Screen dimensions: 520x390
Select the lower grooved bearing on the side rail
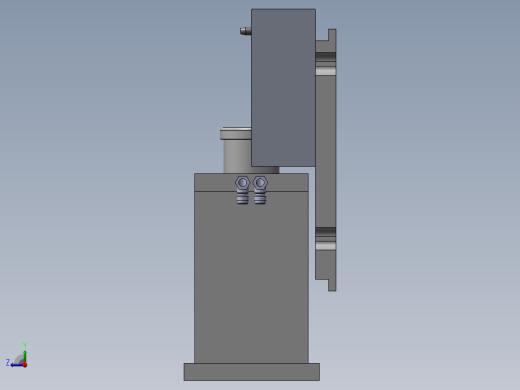tap(326, 239)
